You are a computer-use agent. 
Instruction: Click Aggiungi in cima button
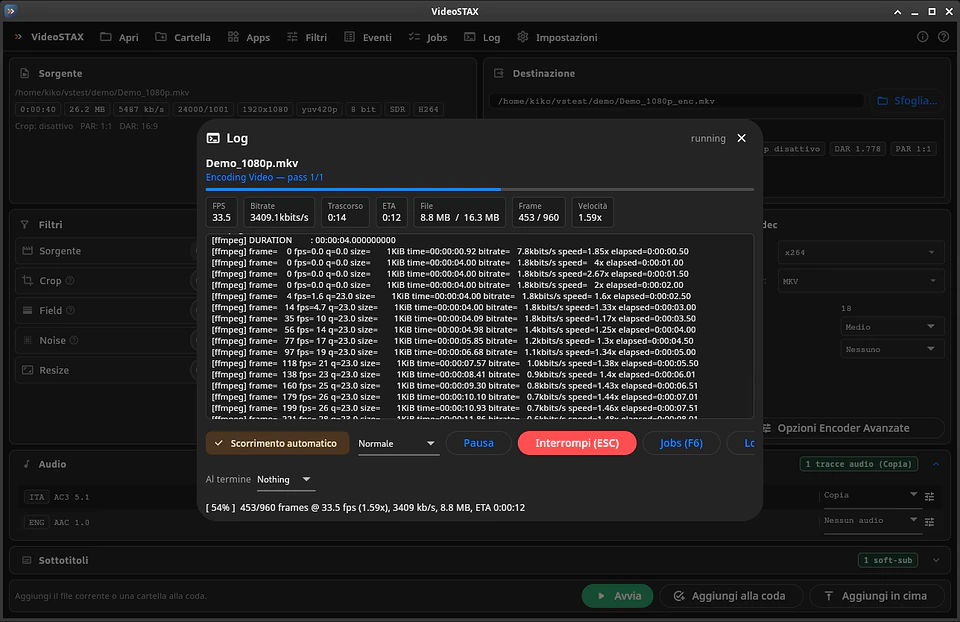pyautogui.click(x=877, y=596)
